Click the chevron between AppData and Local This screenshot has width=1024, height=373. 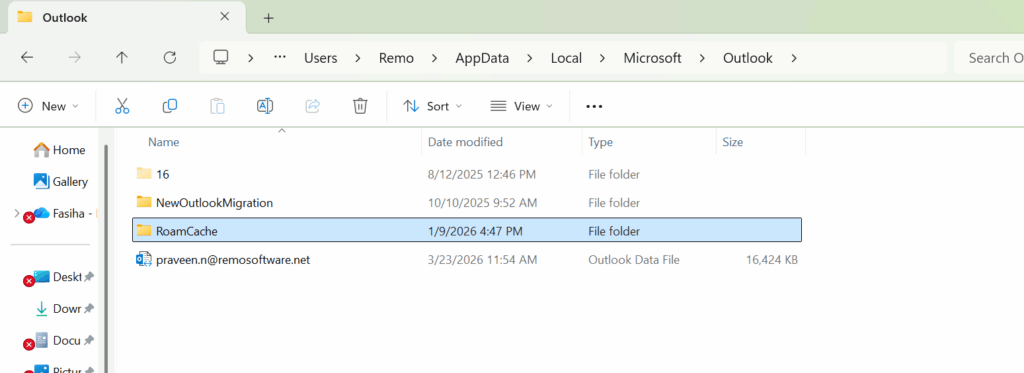click(530, 57)
